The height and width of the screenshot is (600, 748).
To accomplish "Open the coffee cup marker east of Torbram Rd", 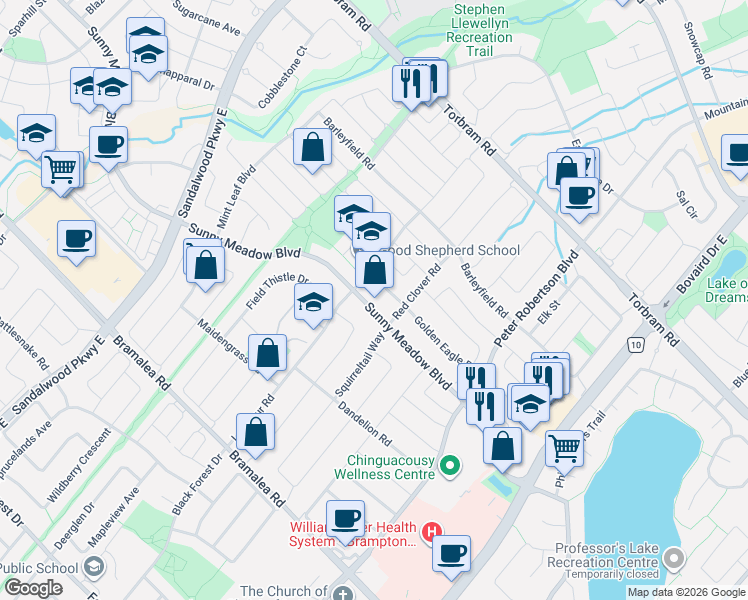I will 579,197.
